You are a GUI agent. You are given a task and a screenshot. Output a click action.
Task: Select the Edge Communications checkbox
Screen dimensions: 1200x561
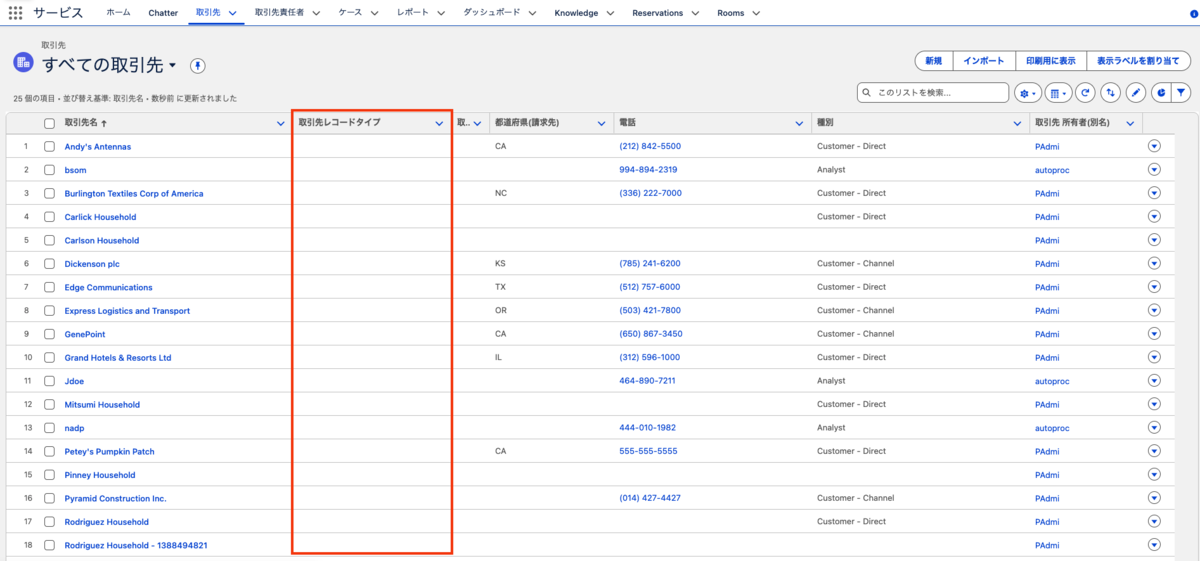49,287
